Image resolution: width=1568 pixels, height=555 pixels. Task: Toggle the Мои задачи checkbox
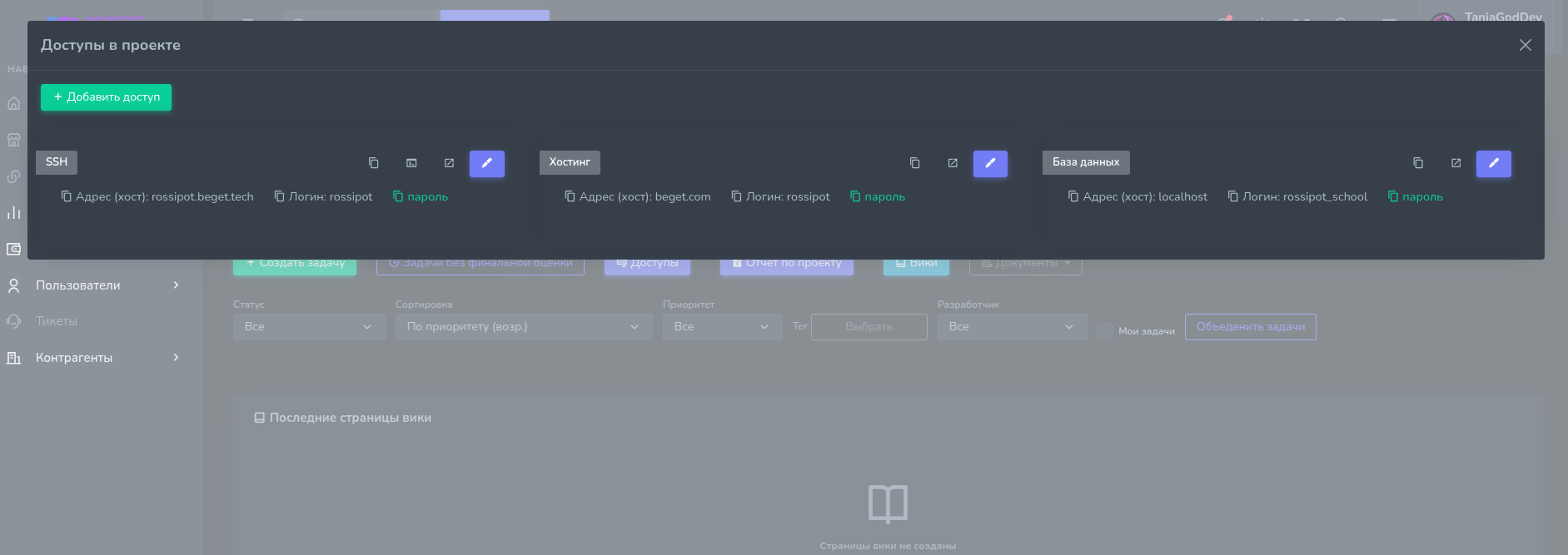pos(1105,331)
